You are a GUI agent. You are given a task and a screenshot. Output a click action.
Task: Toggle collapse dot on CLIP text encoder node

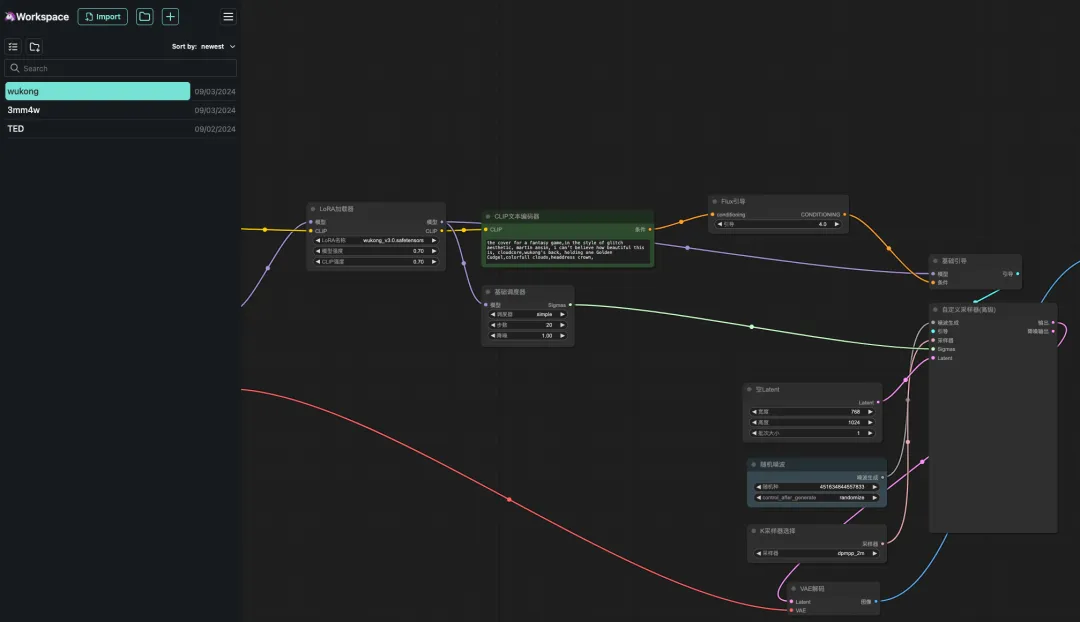[x=488, y=216]
